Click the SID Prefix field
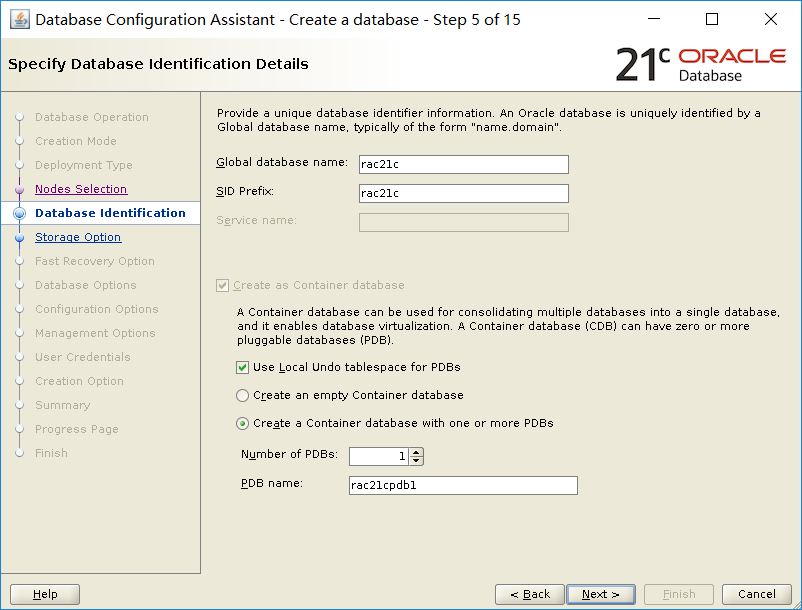802x610 pixels. (463, 193)
